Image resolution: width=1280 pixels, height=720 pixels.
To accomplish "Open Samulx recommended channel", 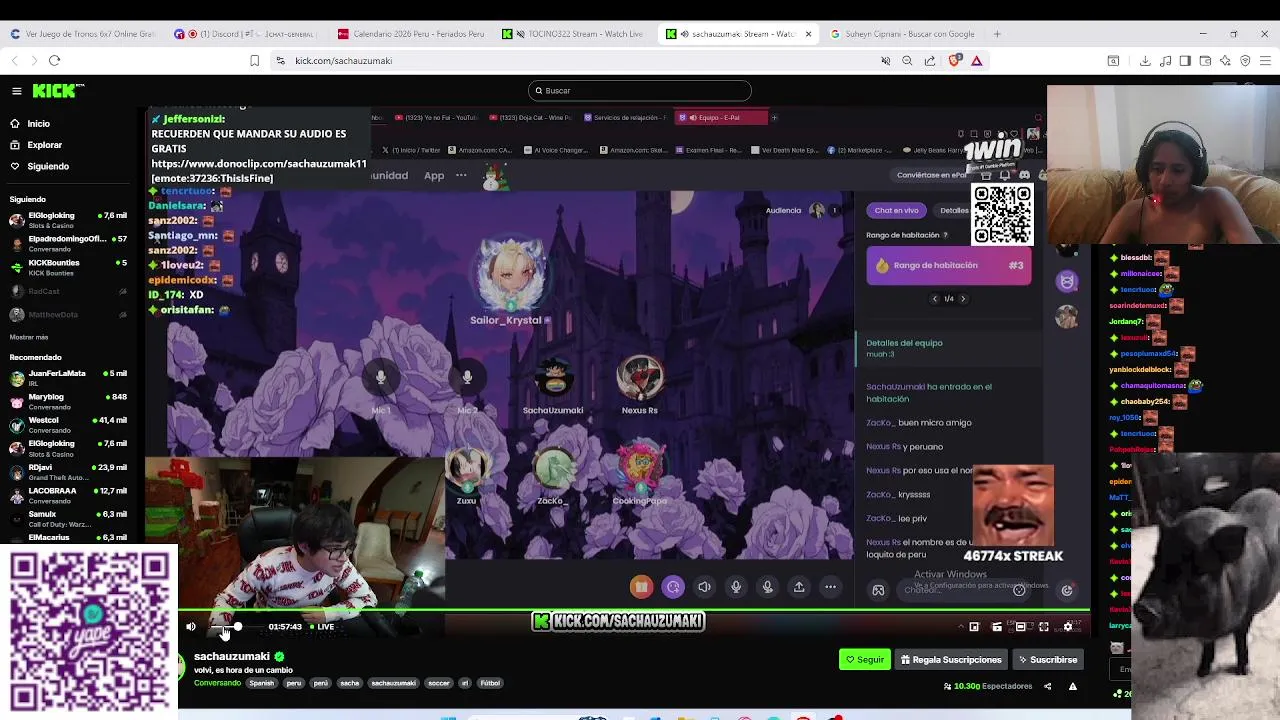I will coord(68,519).
